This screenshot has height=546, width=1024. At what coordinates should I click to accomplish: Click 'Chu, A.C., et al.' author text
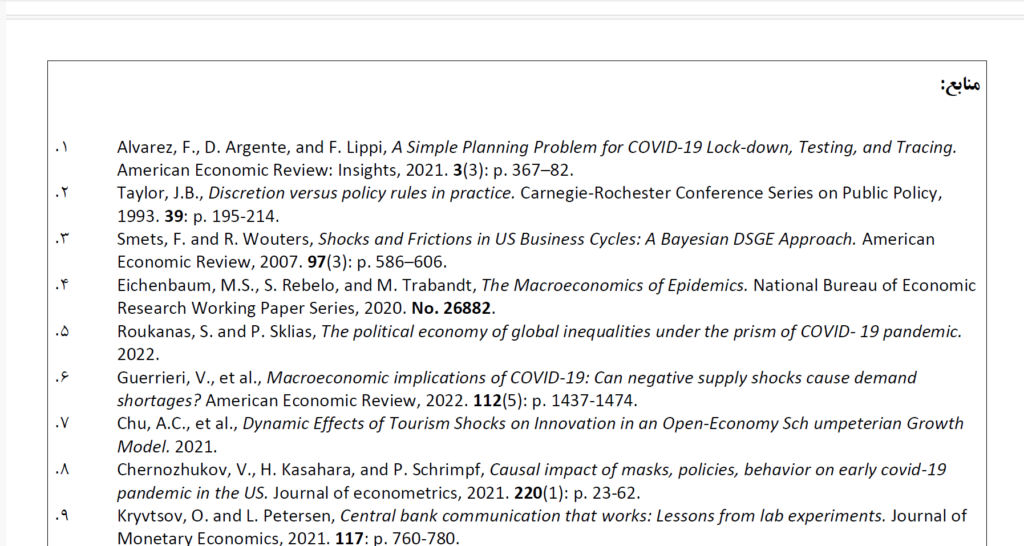click(177, 424)
